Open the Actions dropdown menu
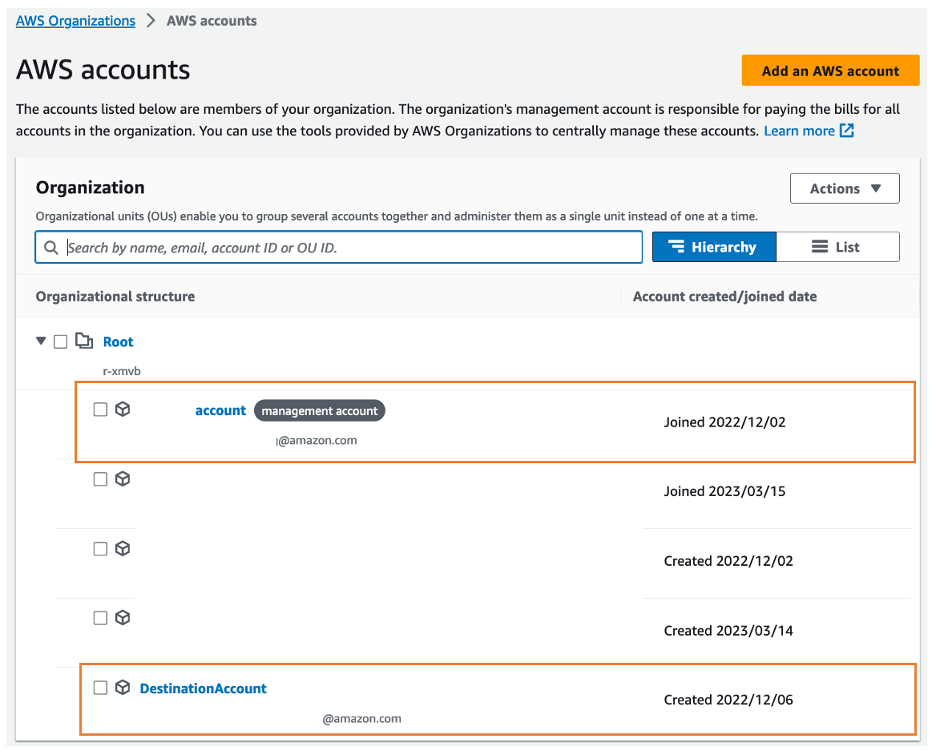 tap(844, 188)
